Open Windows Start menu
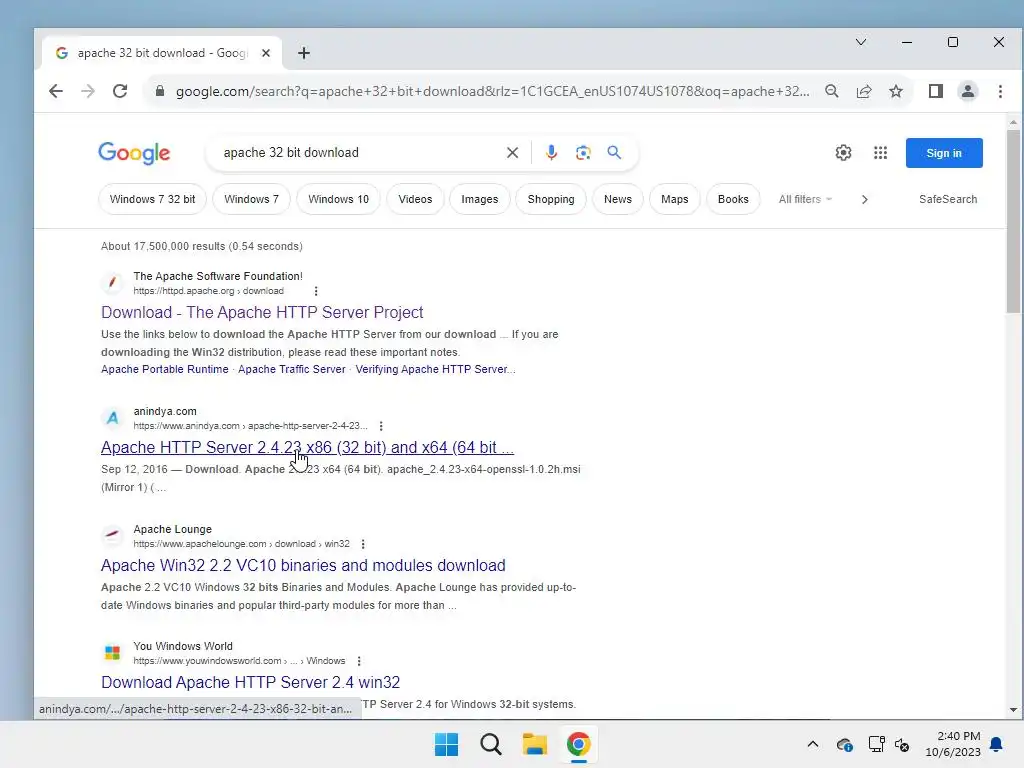This screenshot has height=768, width=1024. (447, 744)
